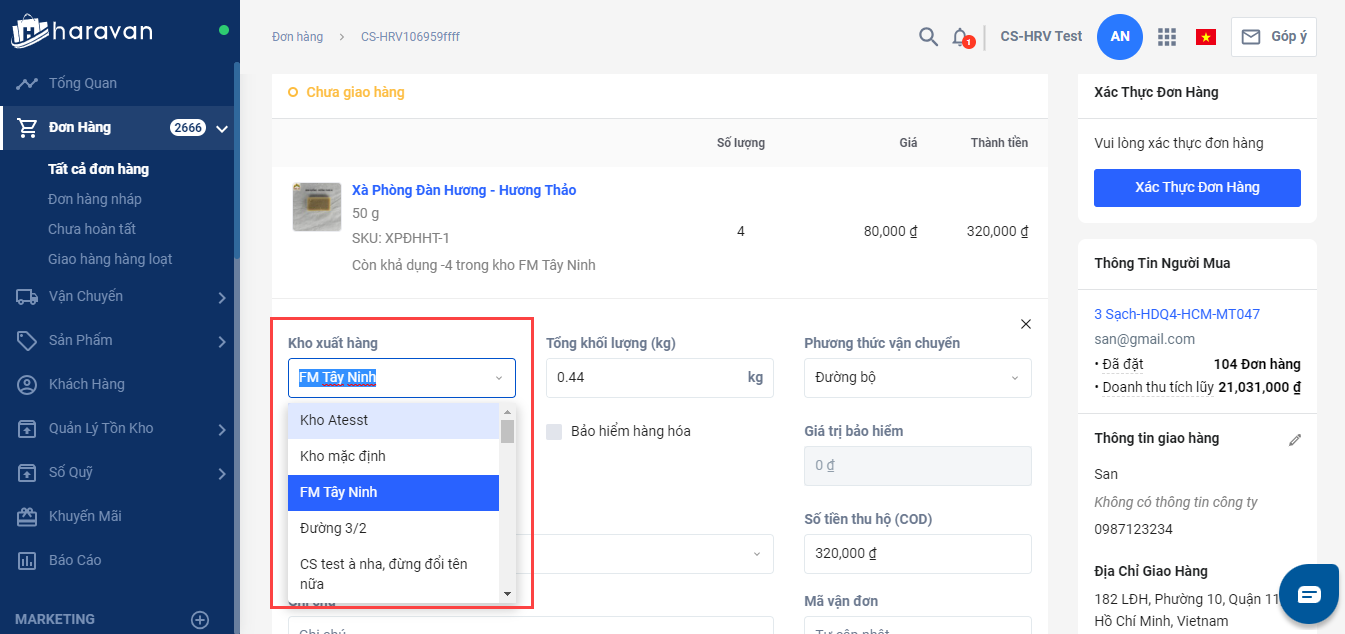Edit shipping info with pencil icon
The width and height of the screenshot is (1345, 634).
pos(1295,439)
